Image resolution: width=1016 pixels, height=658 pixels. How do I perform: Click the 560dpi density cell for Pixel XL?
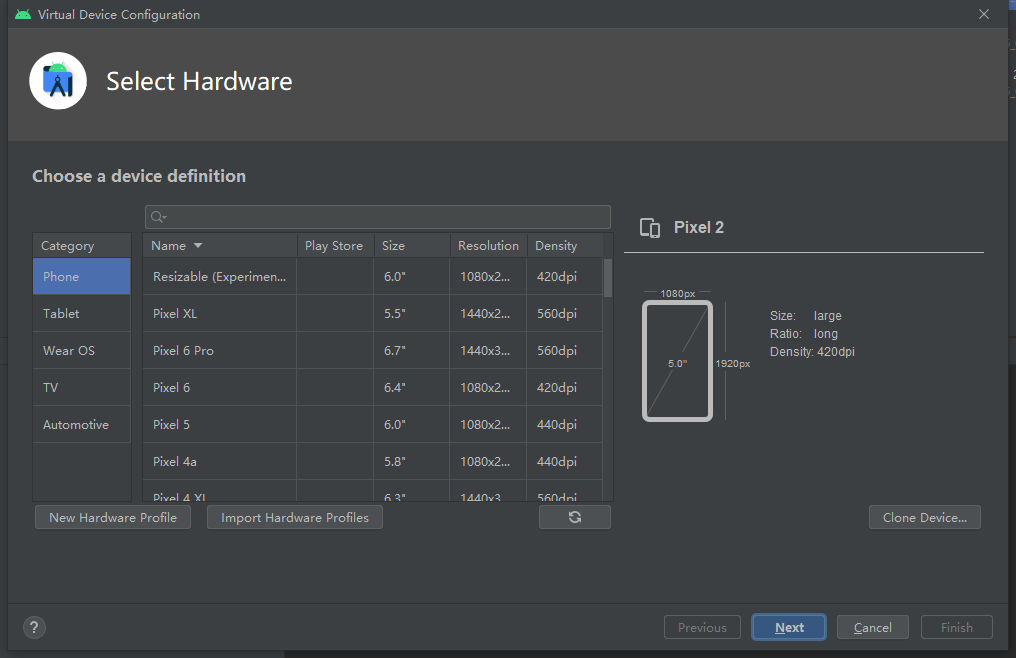(x=564, y=313)
